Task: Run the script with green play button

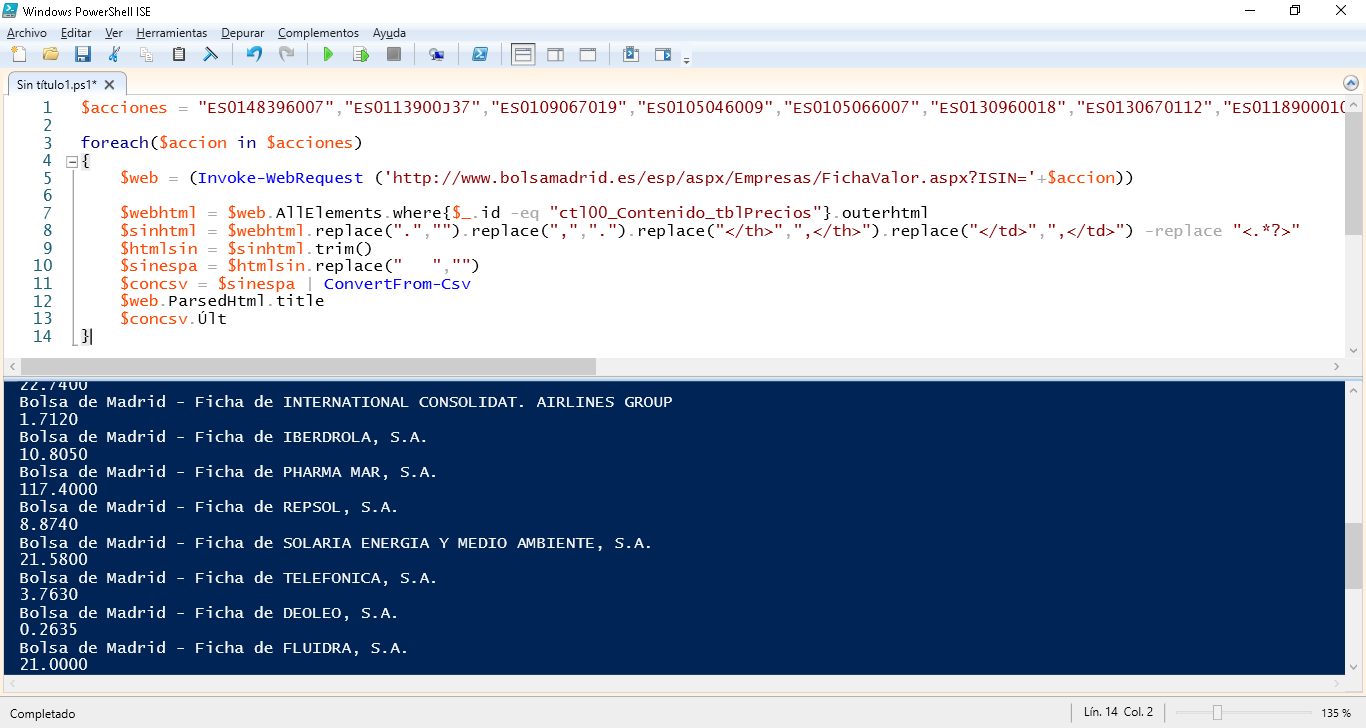Action: tap(327, 54)
